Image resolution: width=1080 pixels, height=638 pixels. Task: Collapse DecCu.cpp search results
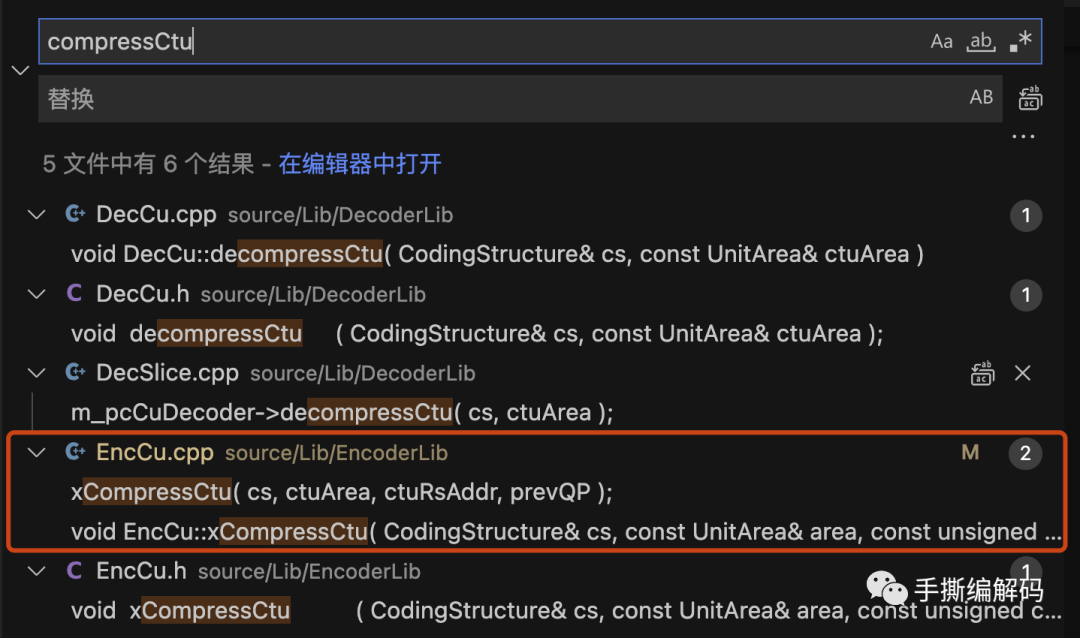[37, 214]
